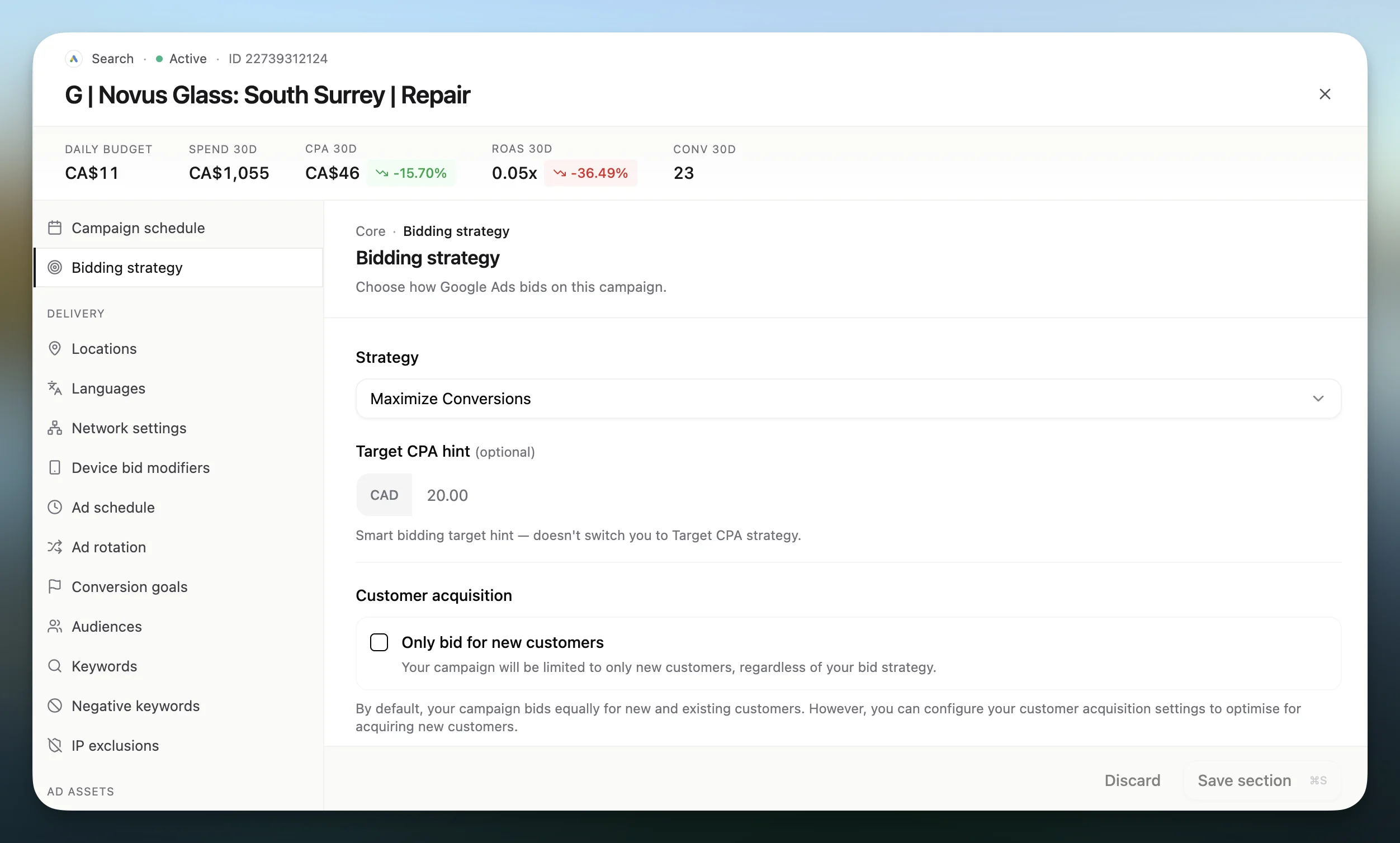Click the downward trend icon in CPA badge
Screen dimensions: 1400x843
382,173
